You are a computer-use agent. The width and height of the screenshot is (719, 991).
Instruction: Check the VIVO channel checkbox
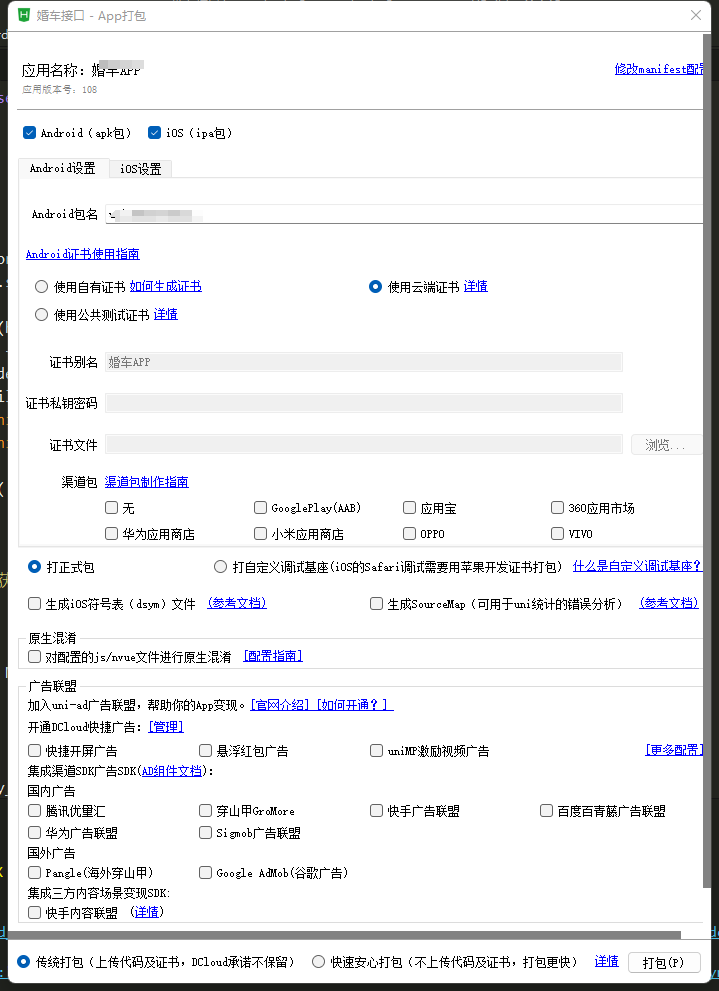557,533
